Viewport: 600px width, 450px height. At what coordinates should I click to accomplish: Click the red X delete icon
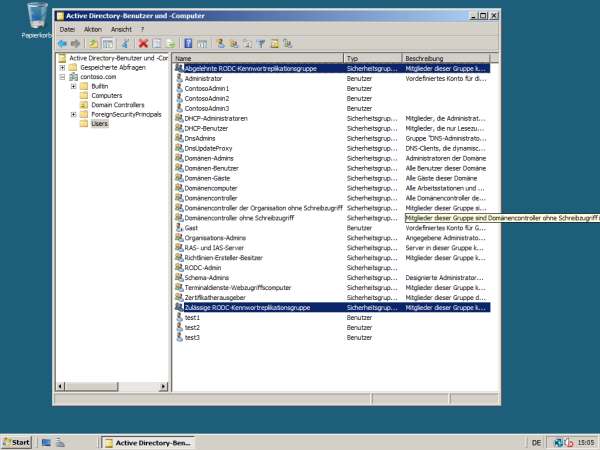[143, 44]
